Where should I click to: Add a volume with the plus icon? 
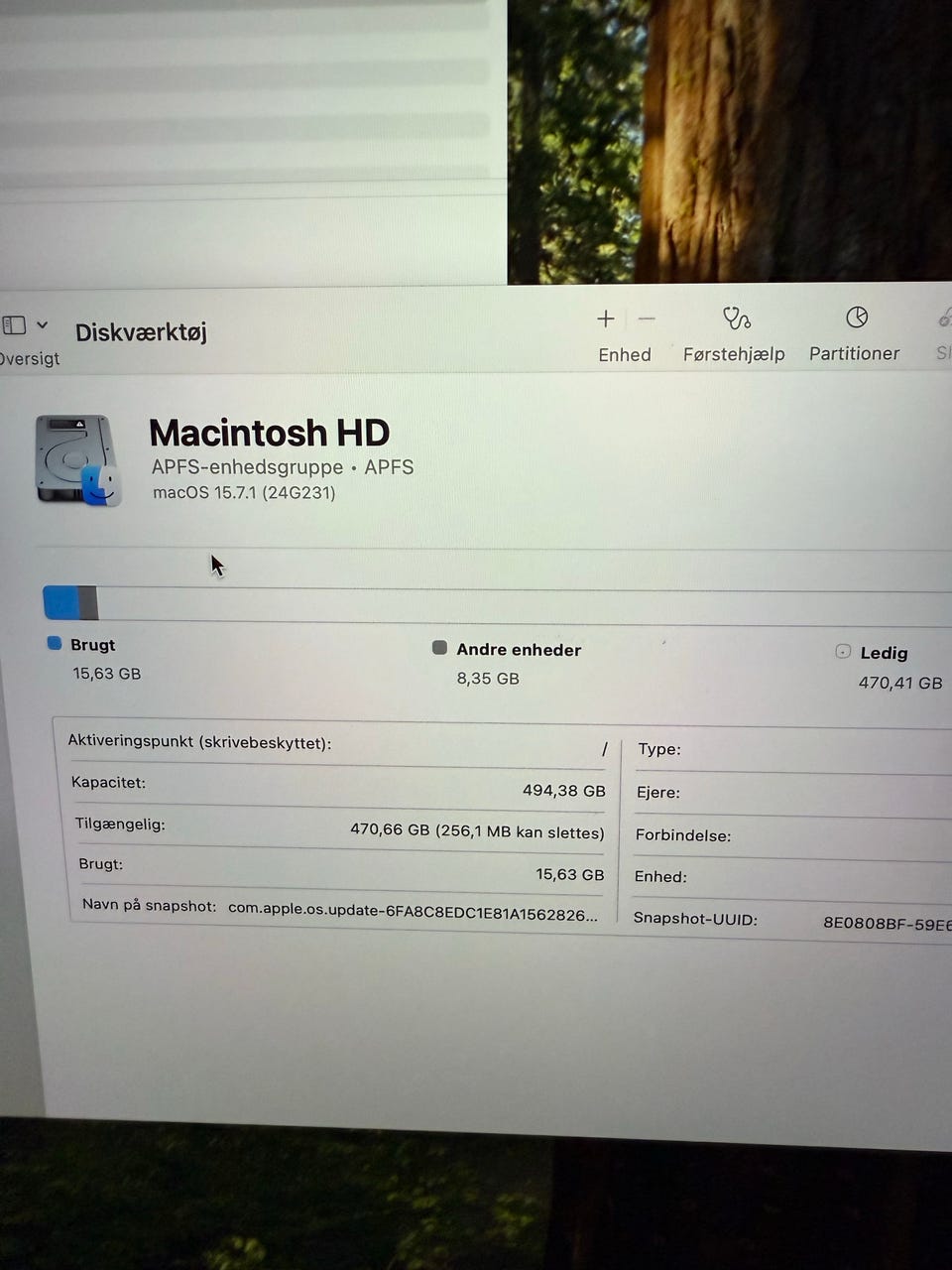(606, 318)
